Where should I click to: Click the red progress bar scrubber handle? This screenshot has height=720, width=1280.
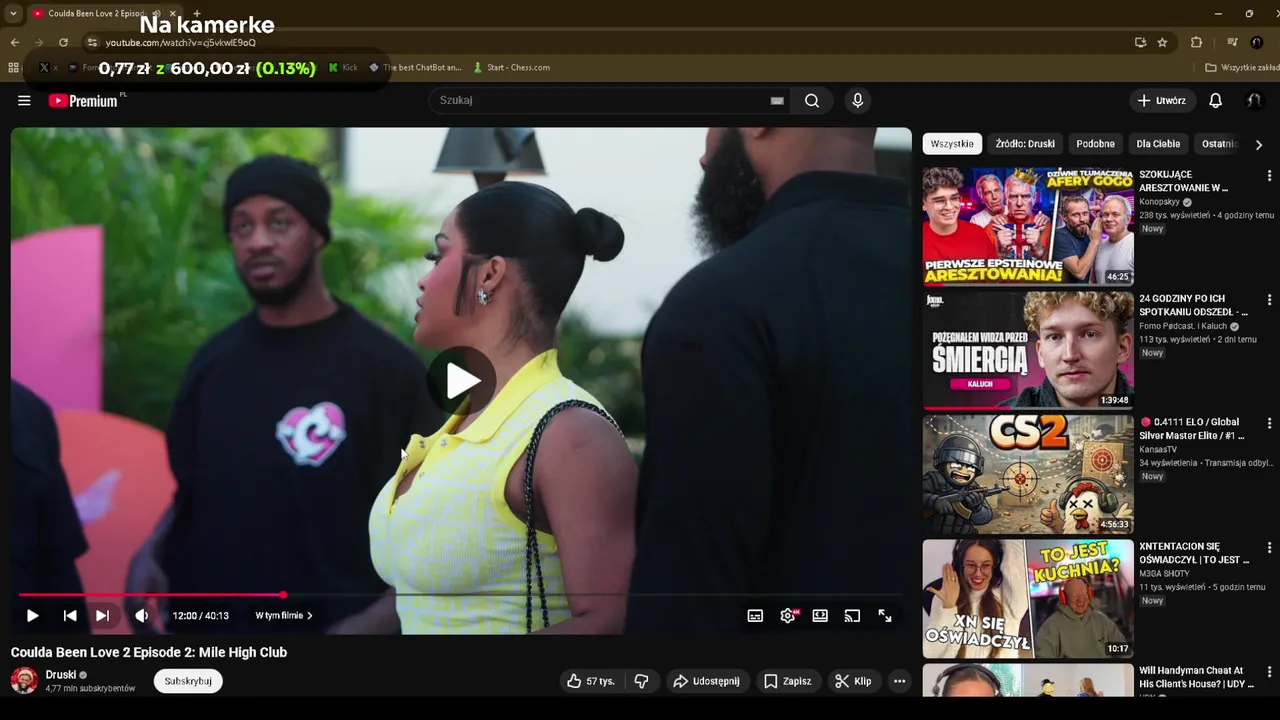(x=283, y=595)
